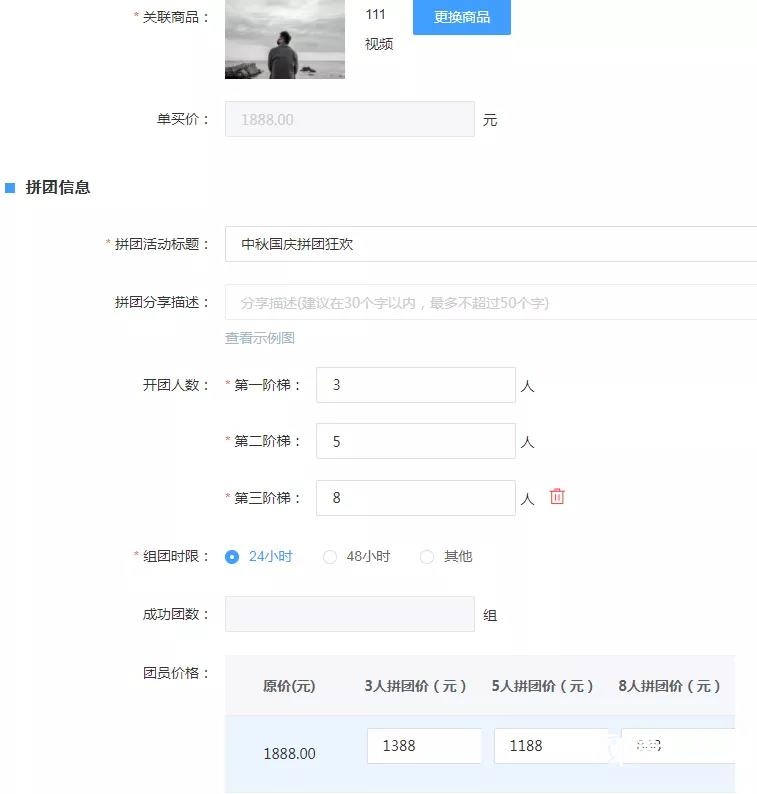The height and width of the screenshot is (794, 757).
Task: Click the 拼团信息 section heading
Action: 58,187
